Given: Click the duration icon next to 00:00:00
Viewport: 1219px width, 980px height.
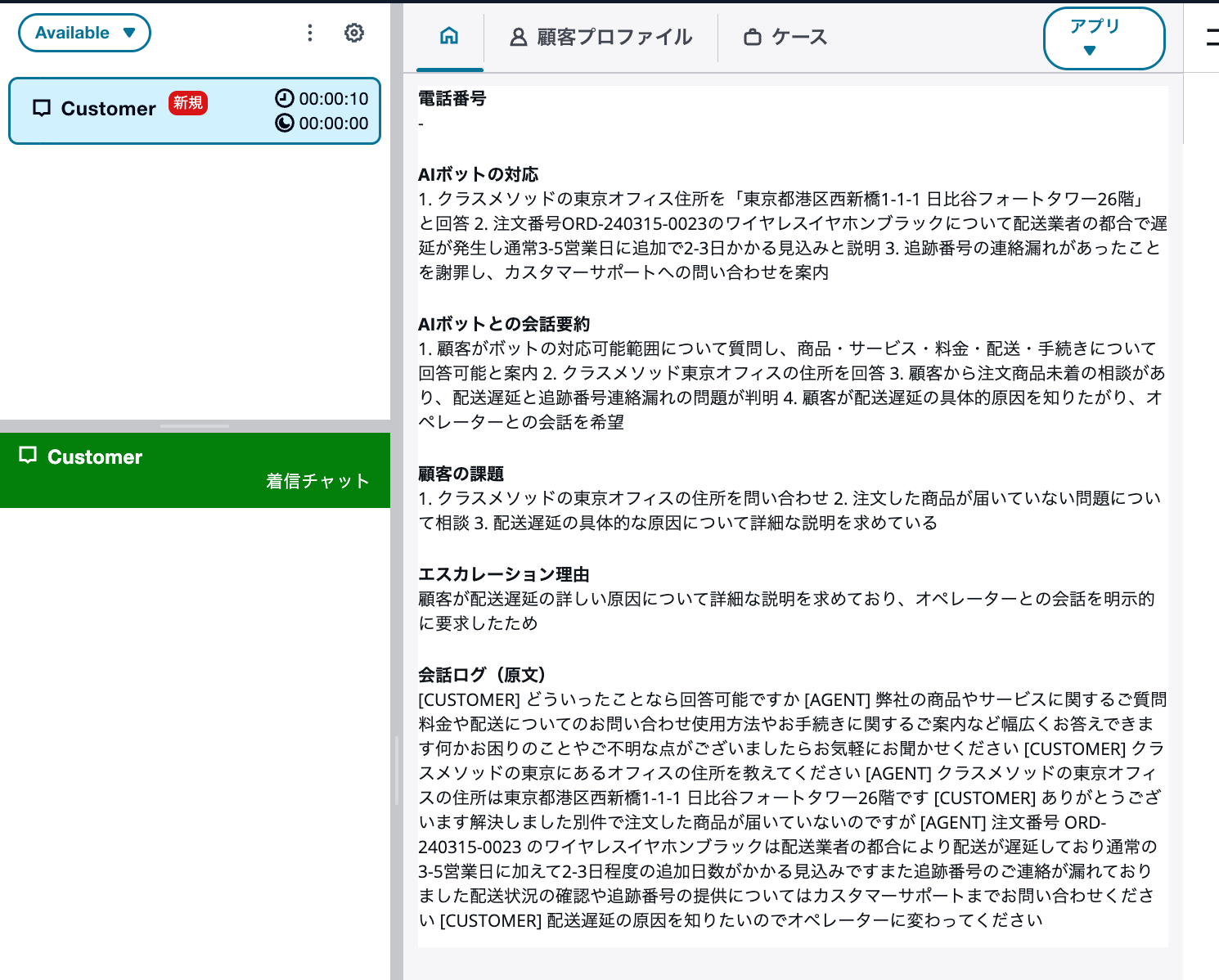Looking at the screenshot, I should 286,124.
